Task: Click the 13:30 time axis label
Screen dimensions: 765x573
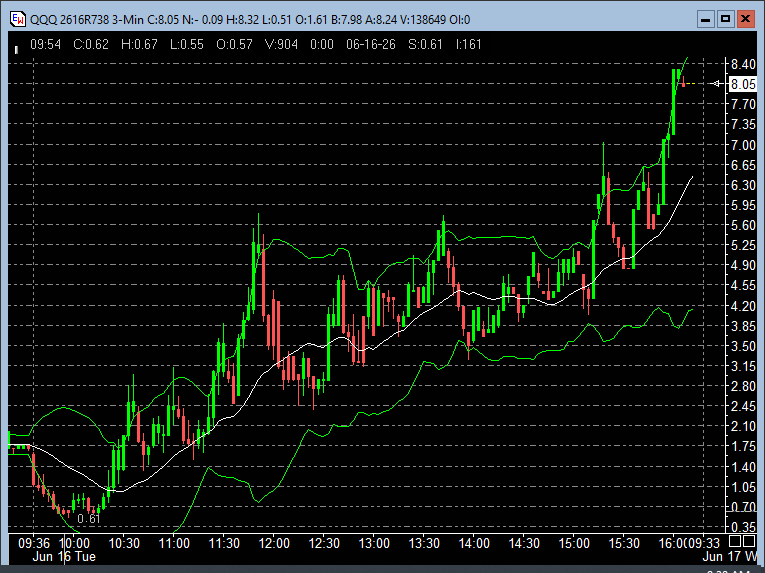Action: (424, 543)
